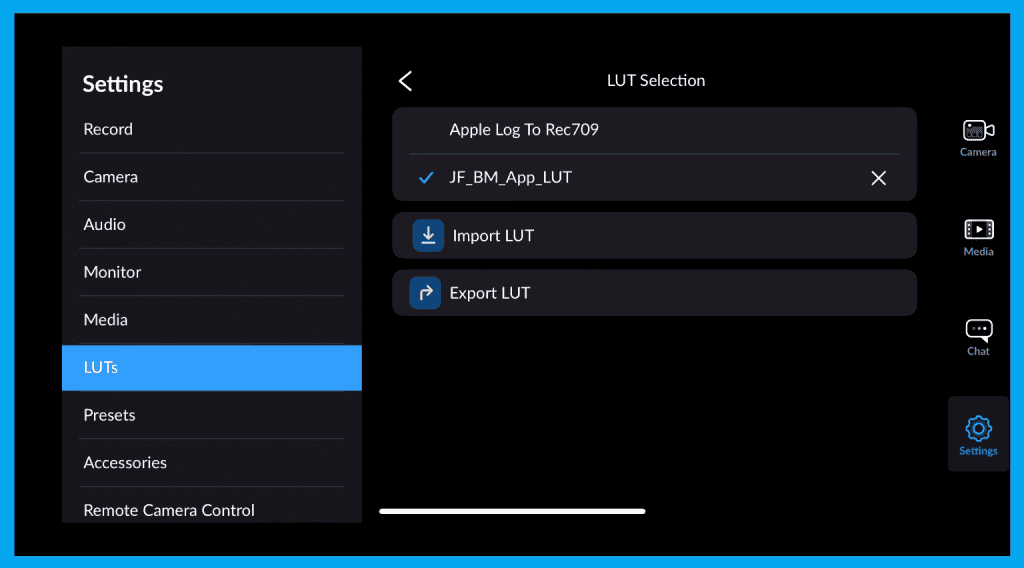Remove JF_BM_App_LUT with the X icon
Image resolution: width=1024 pixels, height=568 pixels.
tap(878, 178)
